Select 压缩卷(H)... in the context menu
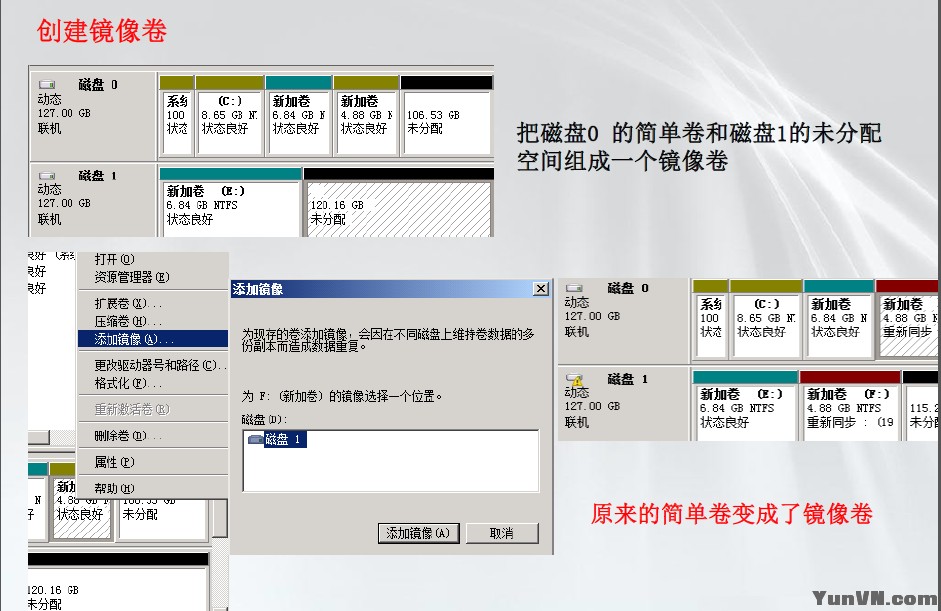941x611 pixels. (128, 321)
